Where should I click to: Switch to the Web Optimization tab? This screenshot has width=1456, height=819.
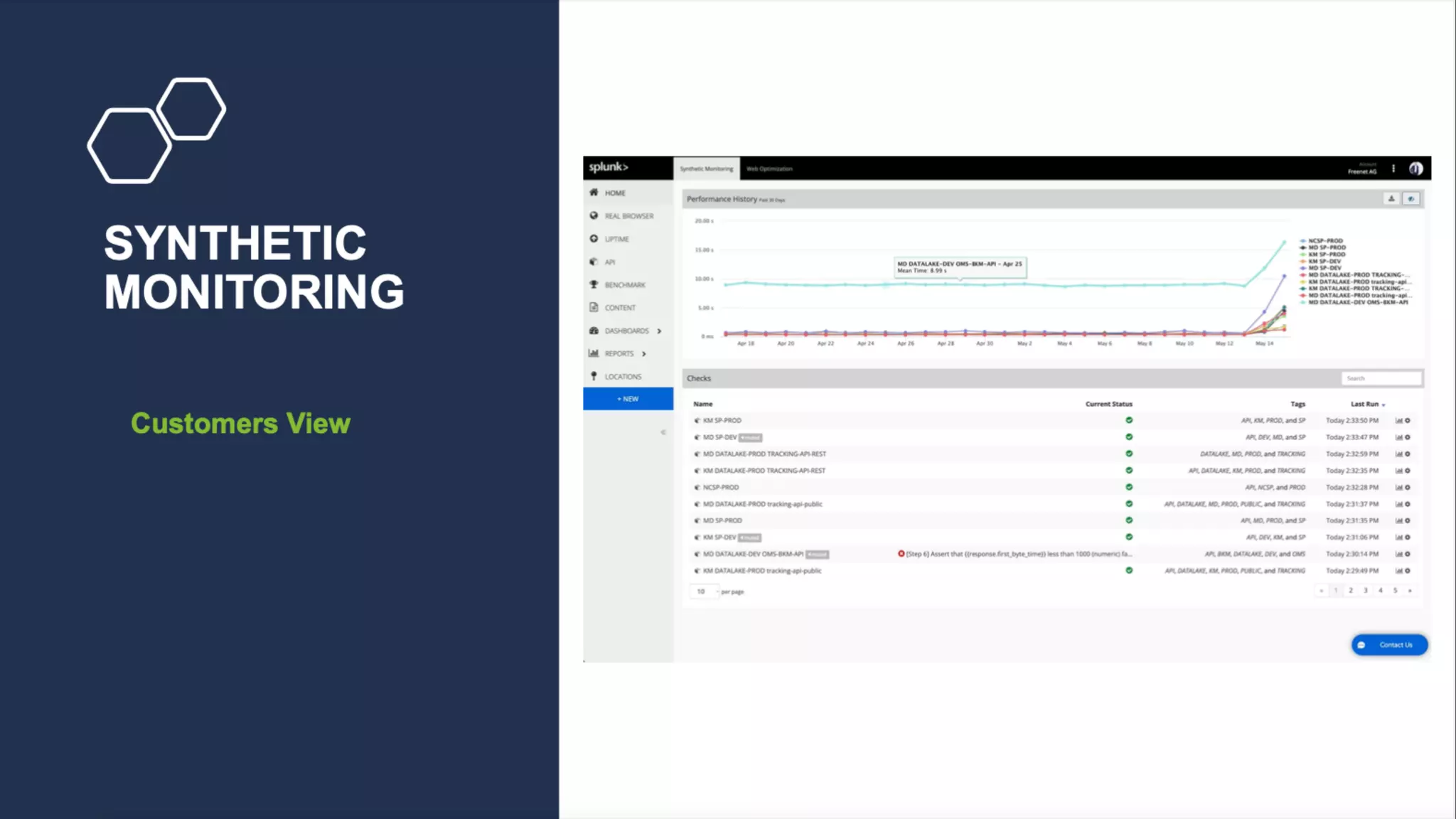769,169
